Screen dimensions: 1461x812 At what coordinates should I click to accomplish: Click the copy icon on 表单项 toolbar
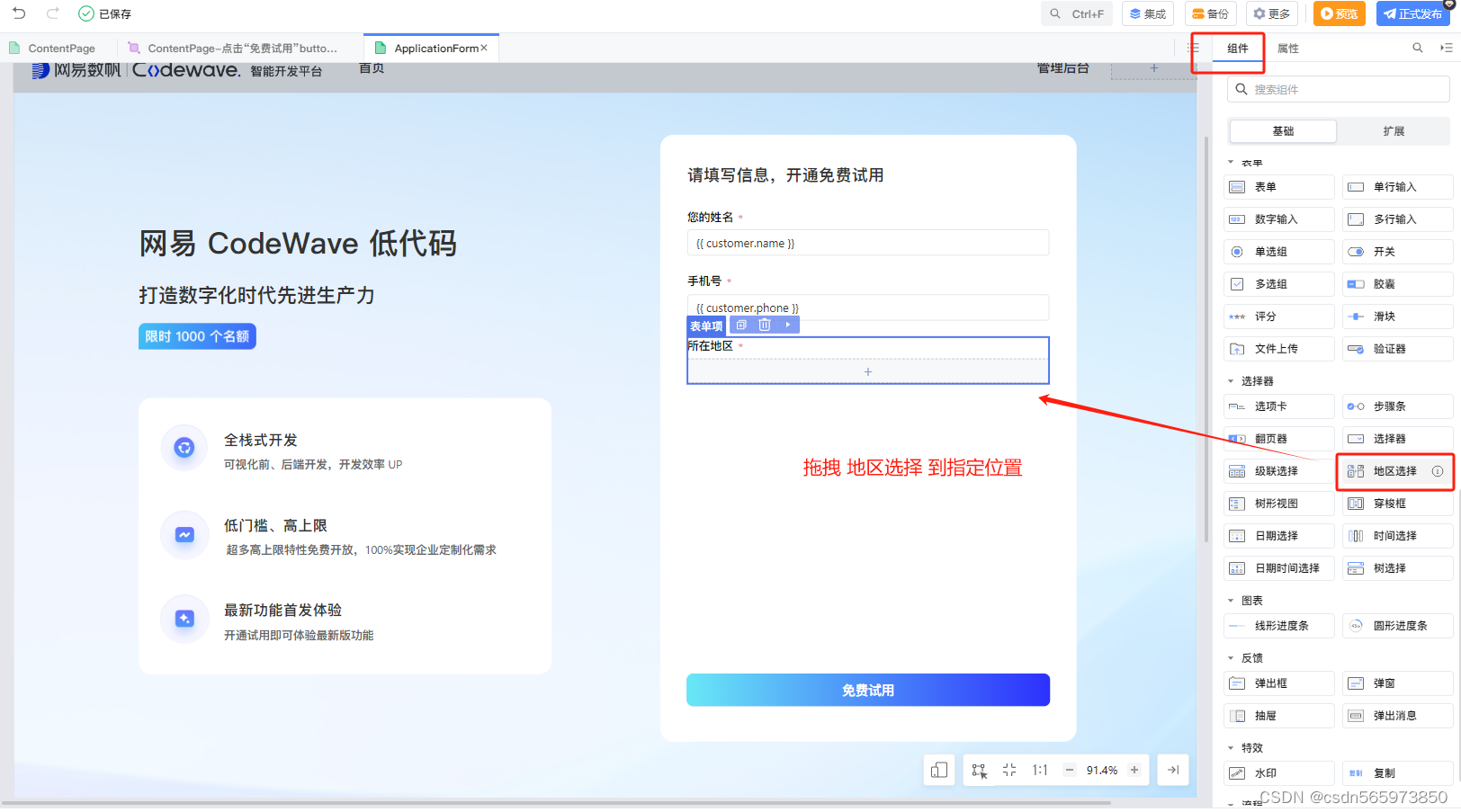coord(741,325)
